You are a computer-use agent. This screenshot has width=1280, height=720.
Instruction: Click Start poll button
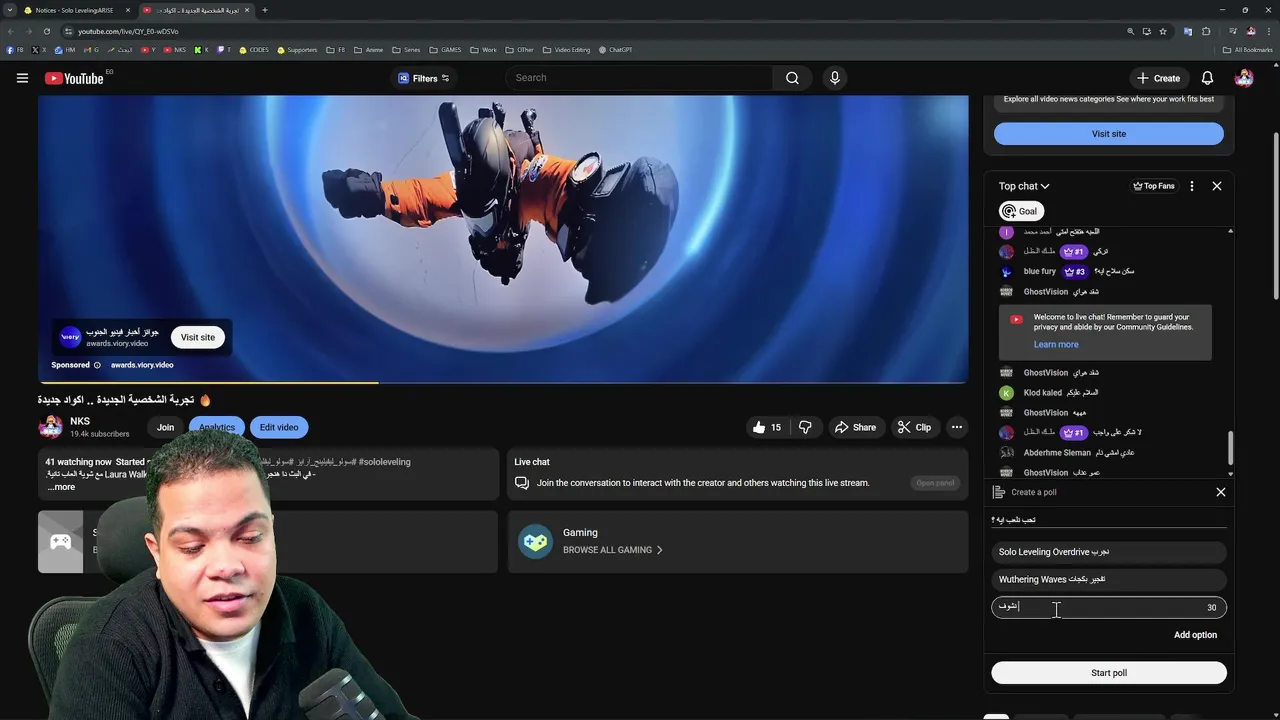click(x=1109, y=673)
